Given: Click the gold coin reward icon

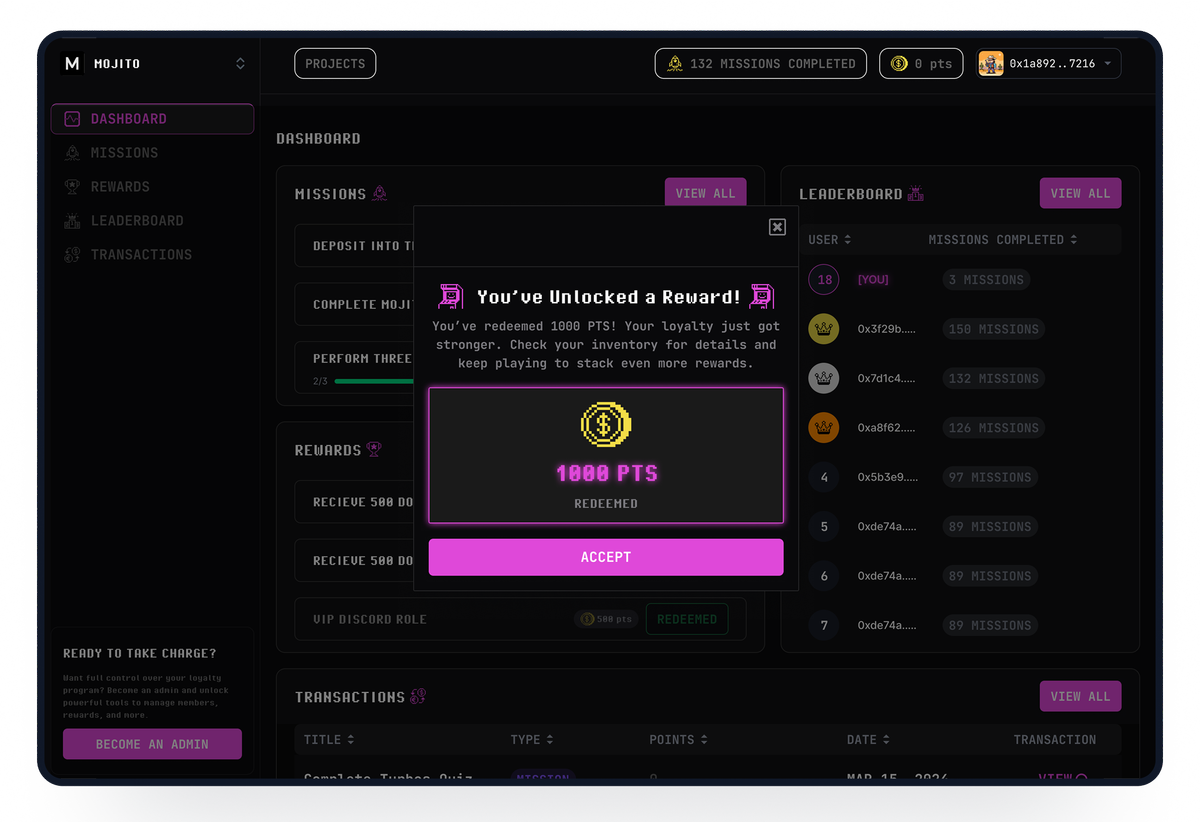Looking at the screenshot, I should (606, 424).
